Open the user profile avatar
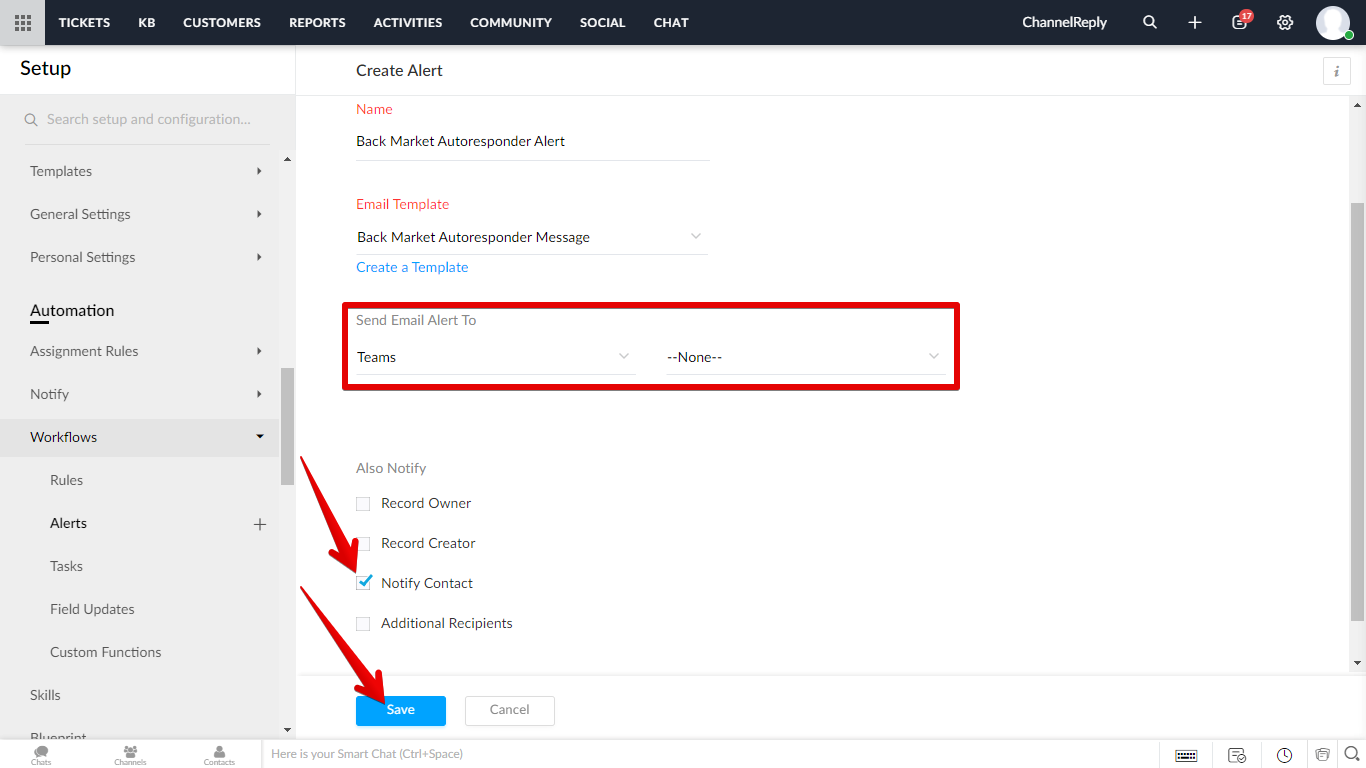Image resolution: width=1366 pixels, height=768 pixels. click(1333, 22)
